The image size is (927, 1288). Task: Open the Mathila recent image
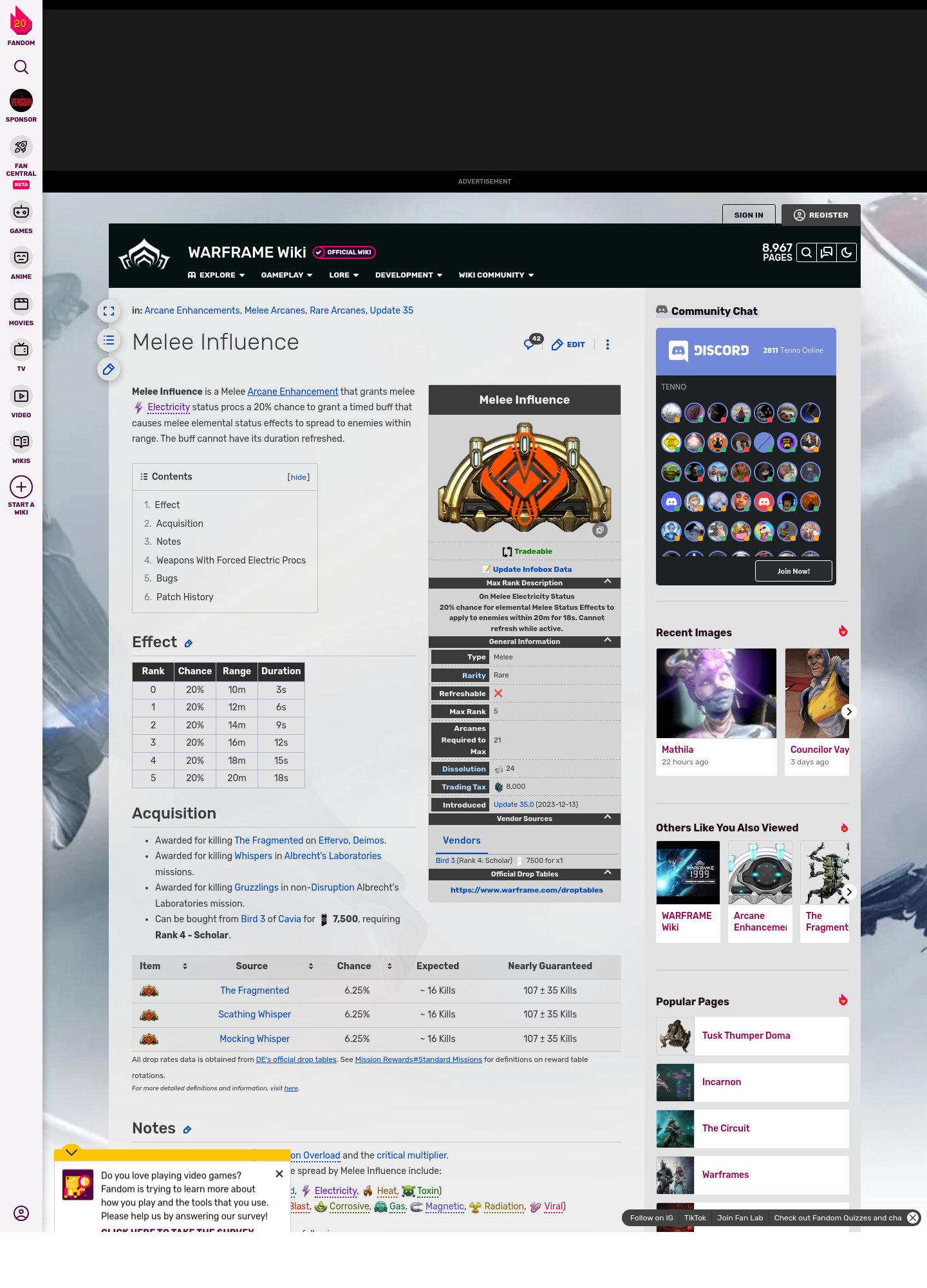(716, 694)
